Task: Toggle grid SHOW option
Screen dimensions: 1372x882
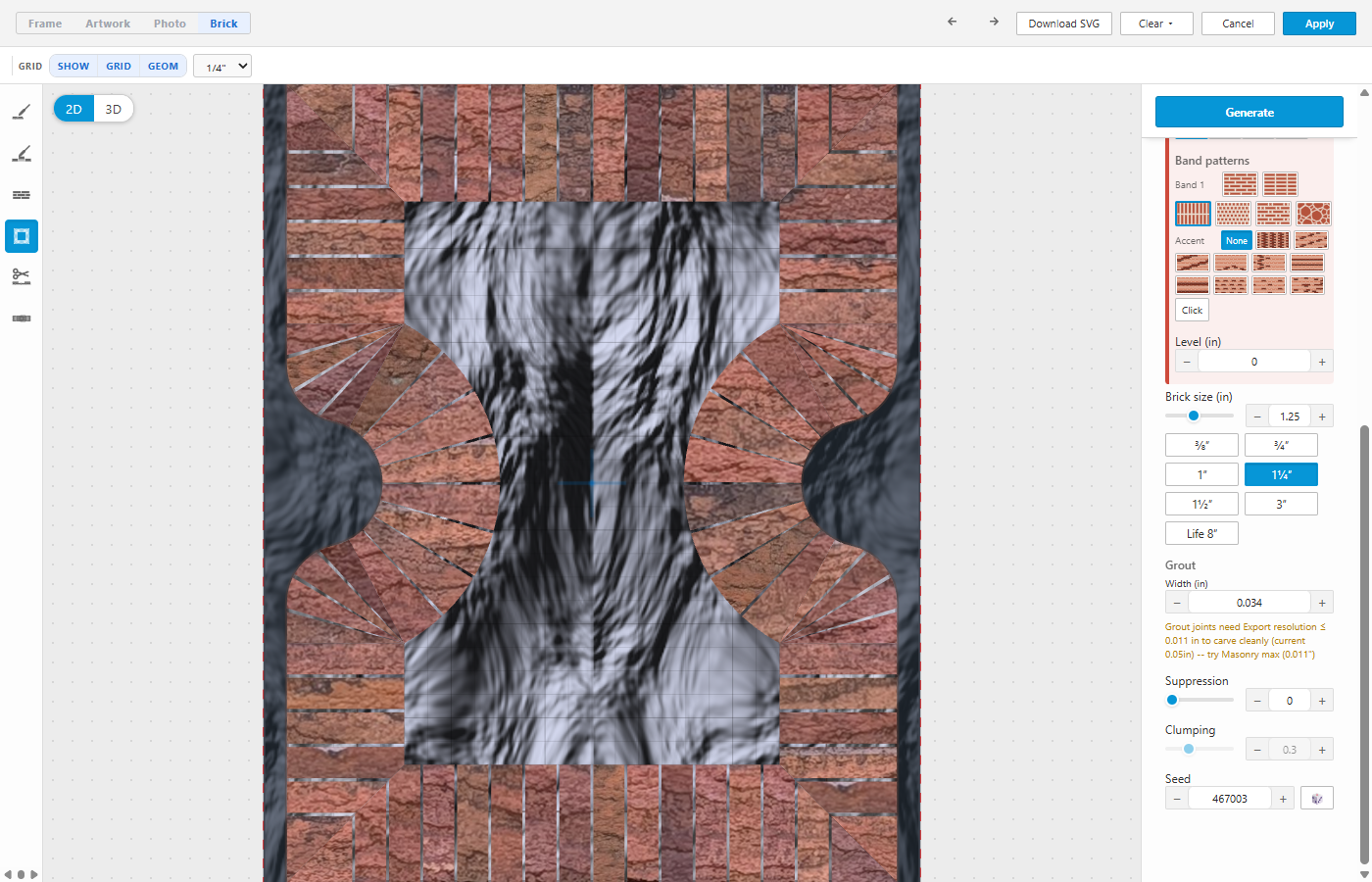Action: click(x=73, y=67)
